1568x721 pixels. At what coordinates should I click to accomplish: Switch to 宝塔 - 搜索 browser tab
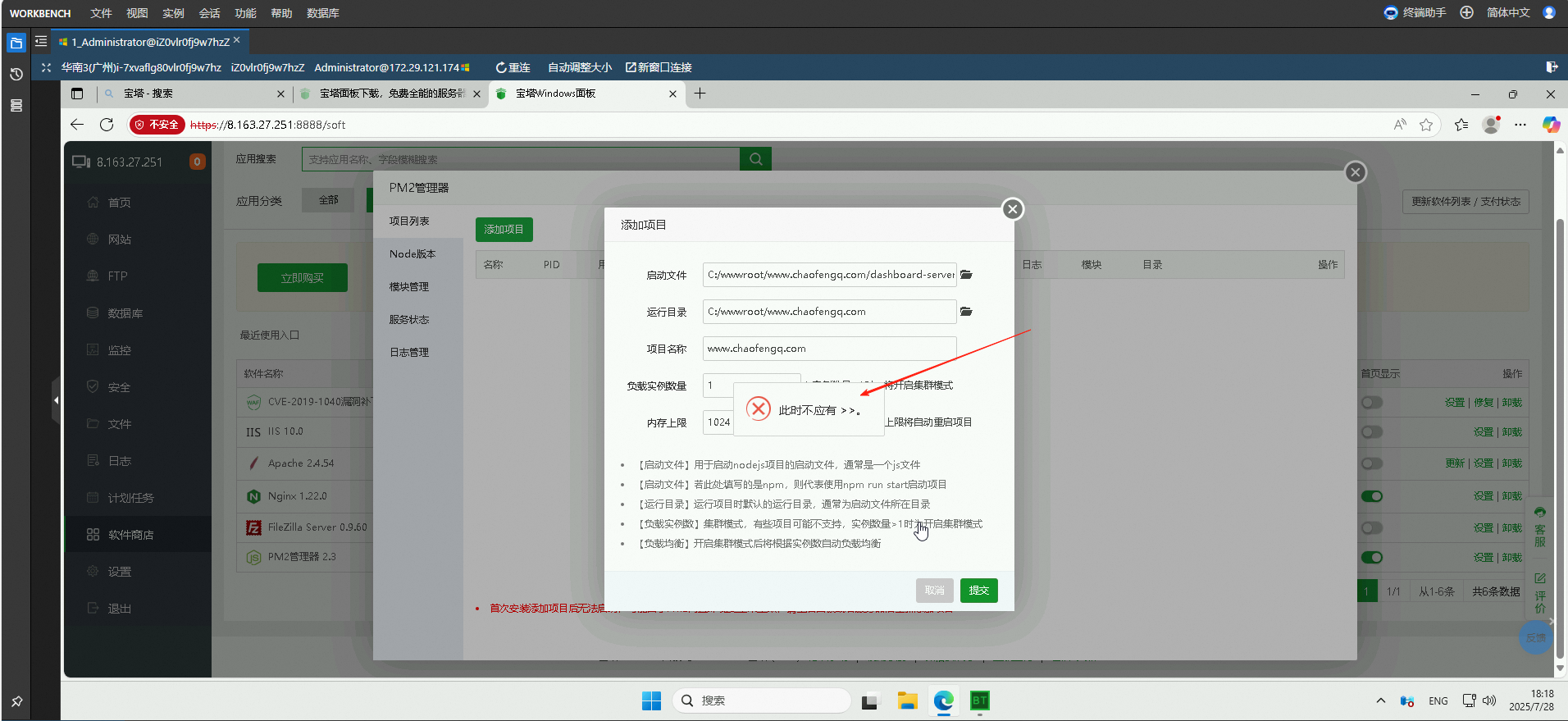(x=194, y=94)
